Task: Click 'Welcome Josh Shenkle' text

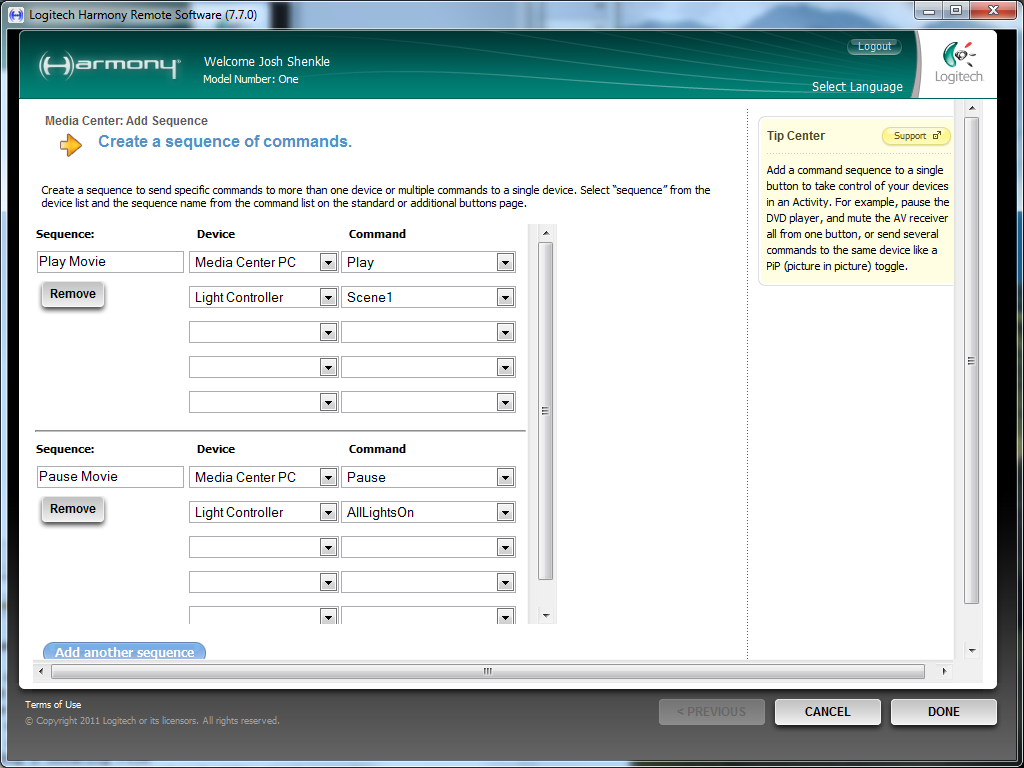Action: click(x=266, y=61)
